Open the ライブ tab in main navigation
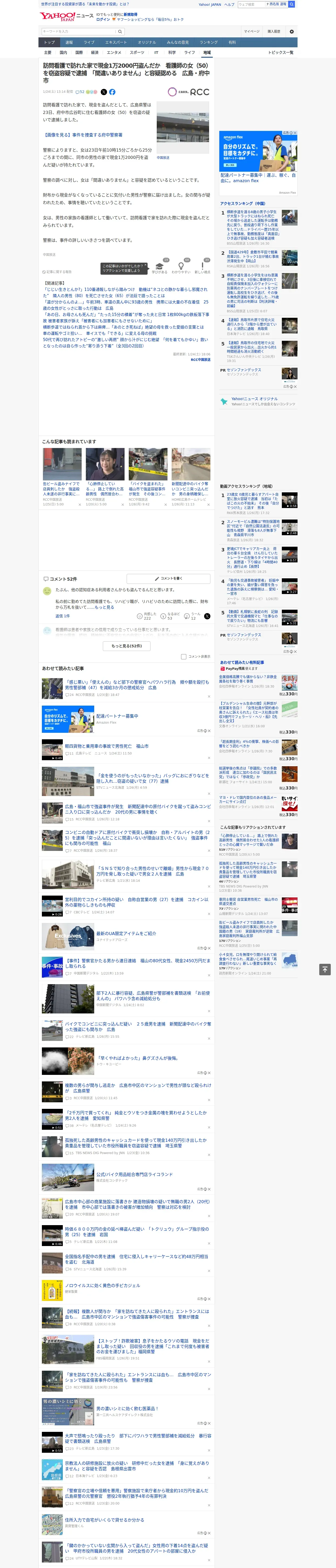 pyautogui.click(x=89, y=43)
